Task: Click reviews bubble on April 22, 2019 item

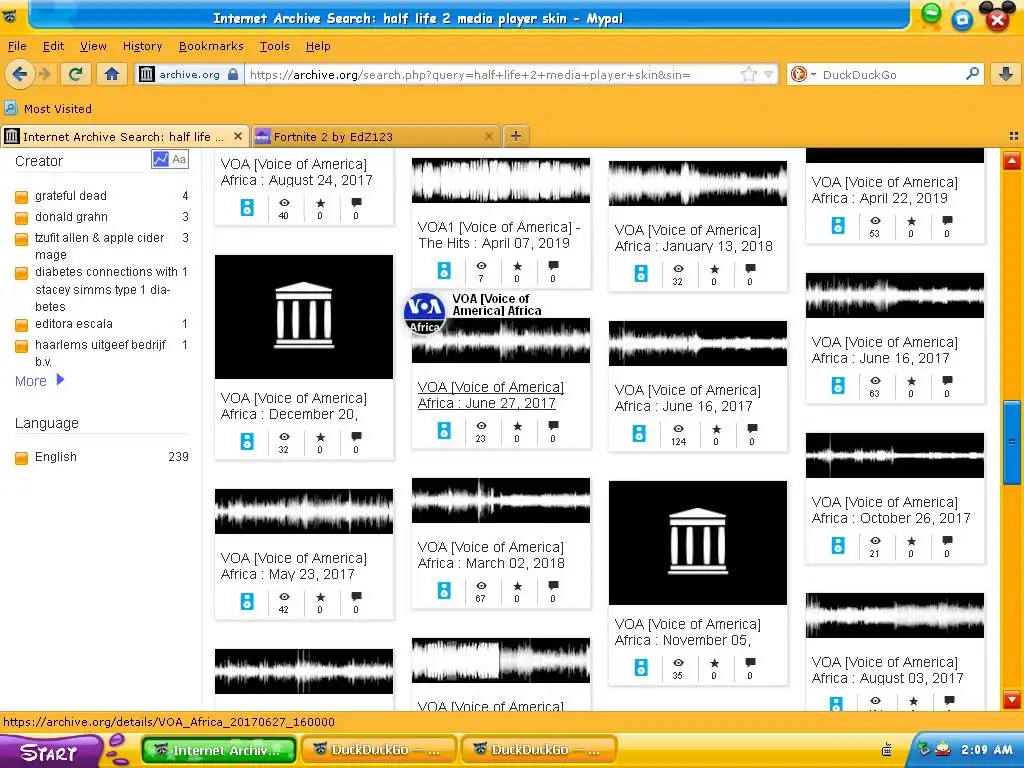Action: [947, 221]
